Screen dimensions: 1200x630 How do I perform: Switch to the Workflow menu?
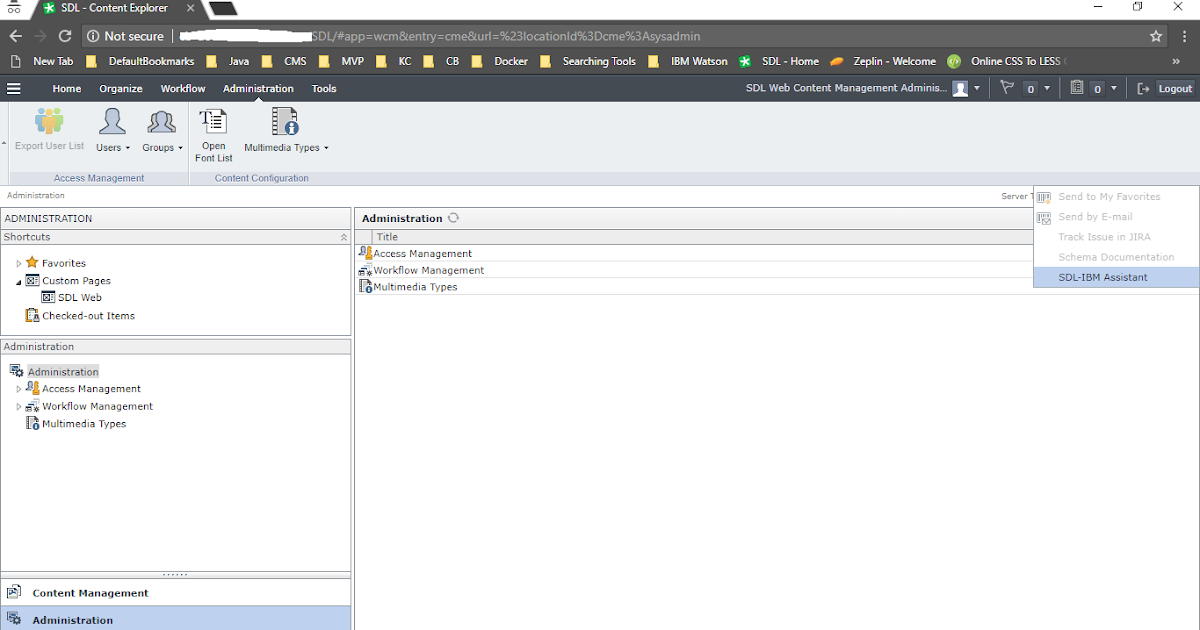tap(182, 88)
